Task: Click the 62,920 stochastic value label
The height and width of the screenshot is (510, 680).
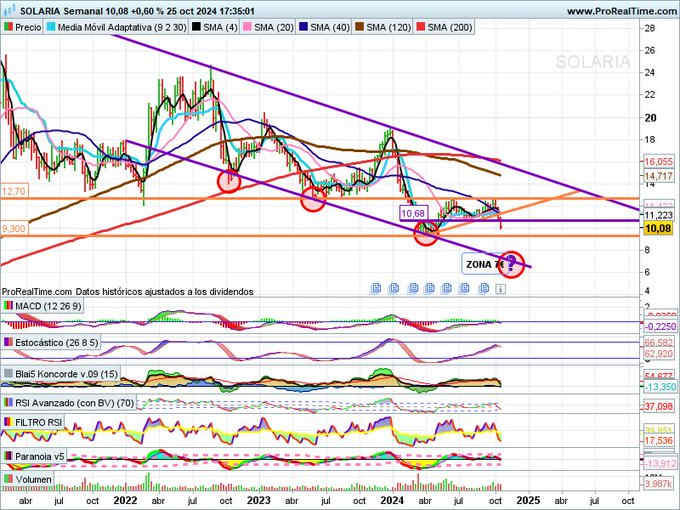Action: (658, 353)
